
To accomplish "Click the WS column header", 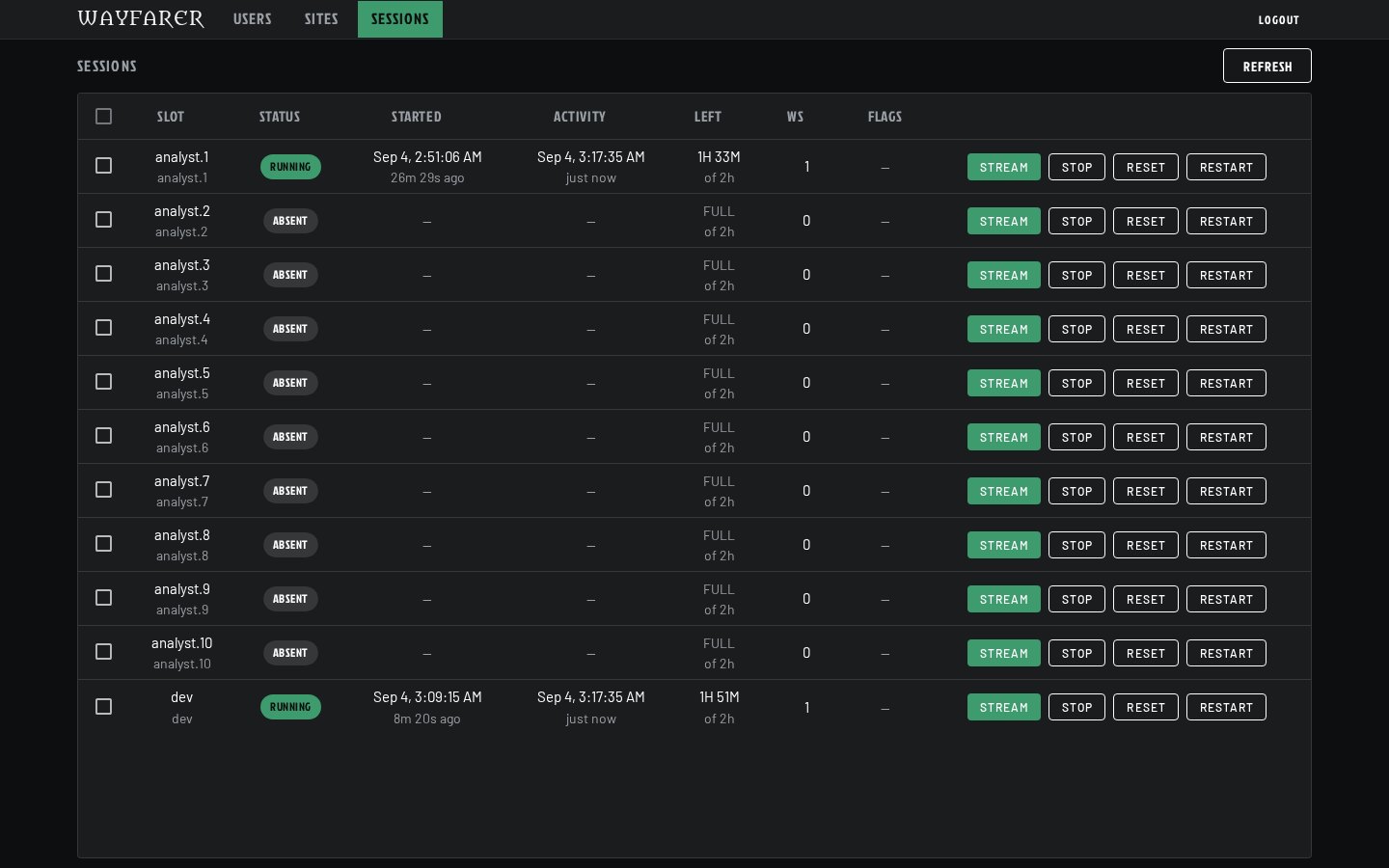I will (795, 117).
